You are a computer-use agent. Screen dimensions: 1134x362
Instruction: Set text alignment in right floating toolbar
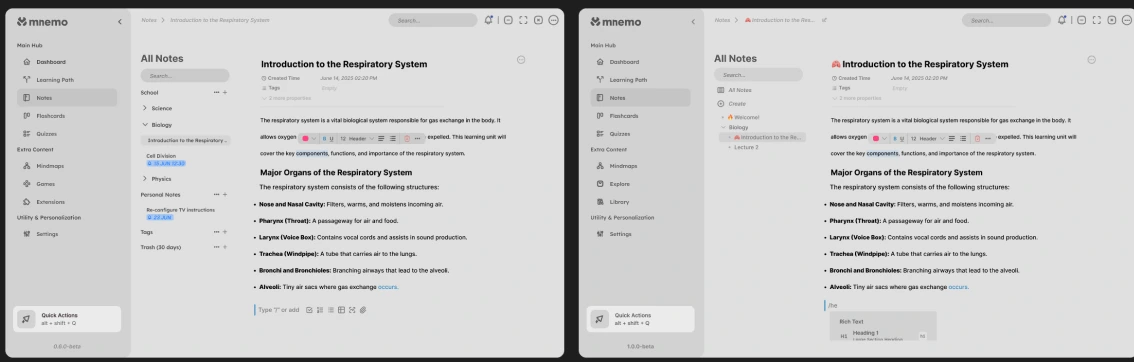coord(952,138)
